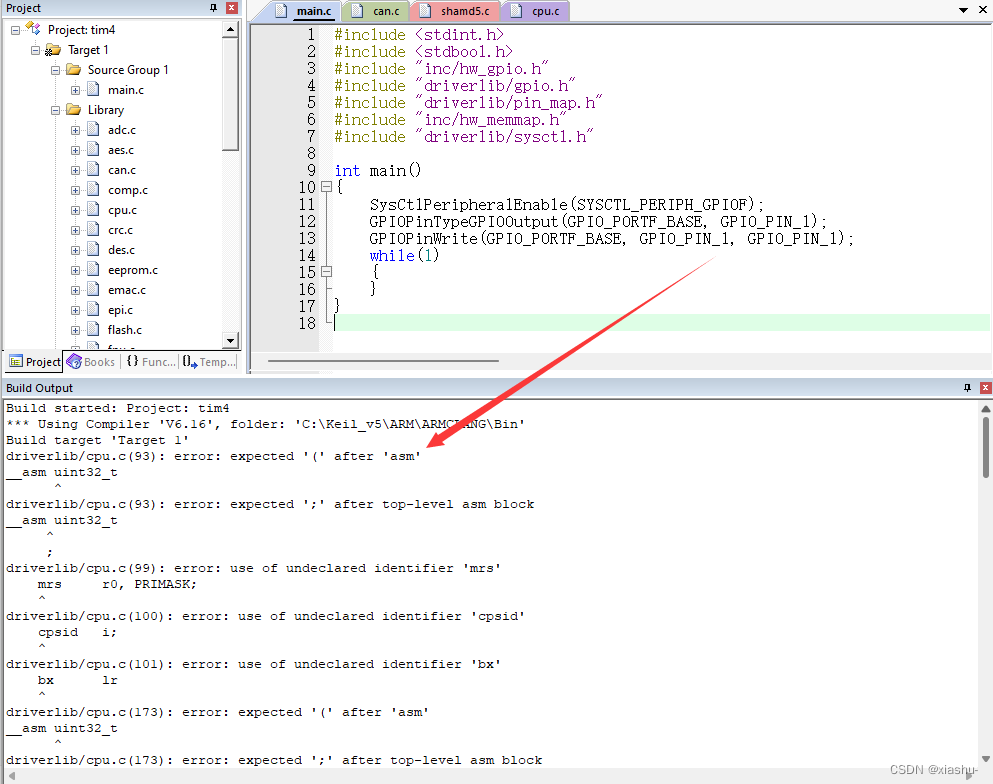This screenshot has height=784, width=993.
Task: Open the Templates panel
Action: point(209,361)
